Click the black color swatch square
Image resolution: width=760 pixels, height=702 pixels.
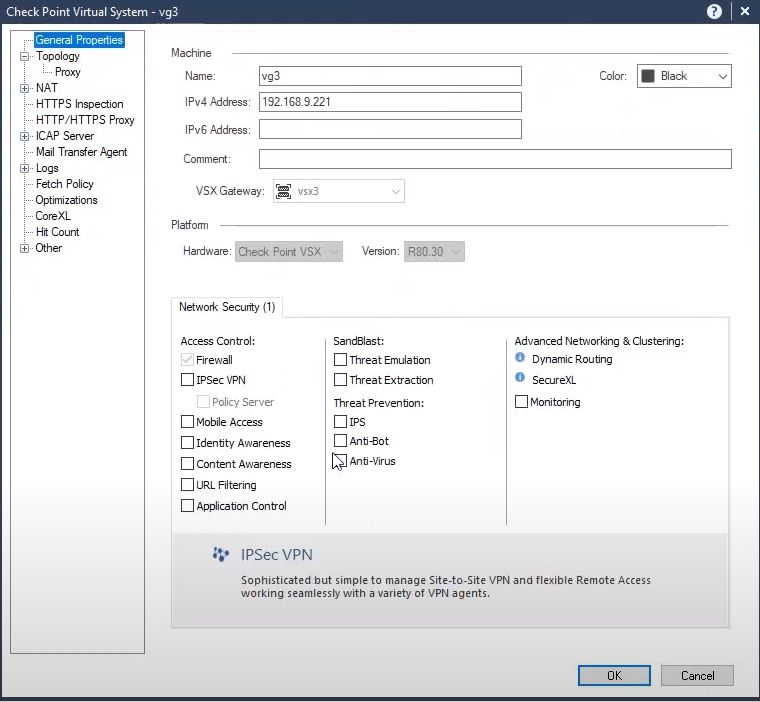tap(648, 76)
